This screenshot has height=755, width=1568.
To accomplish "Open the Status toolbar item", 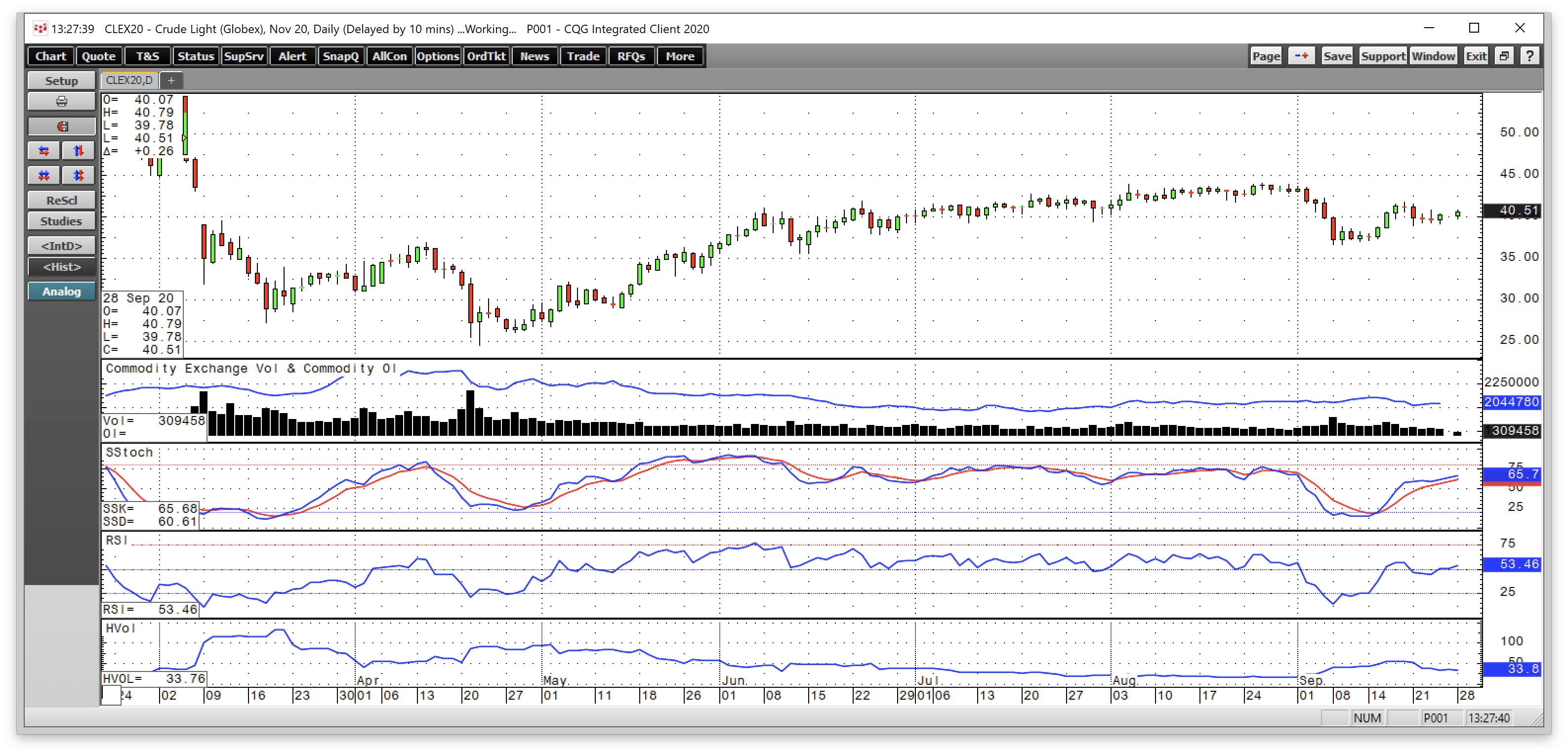I will pyautogui.click(x=196, y=56).
